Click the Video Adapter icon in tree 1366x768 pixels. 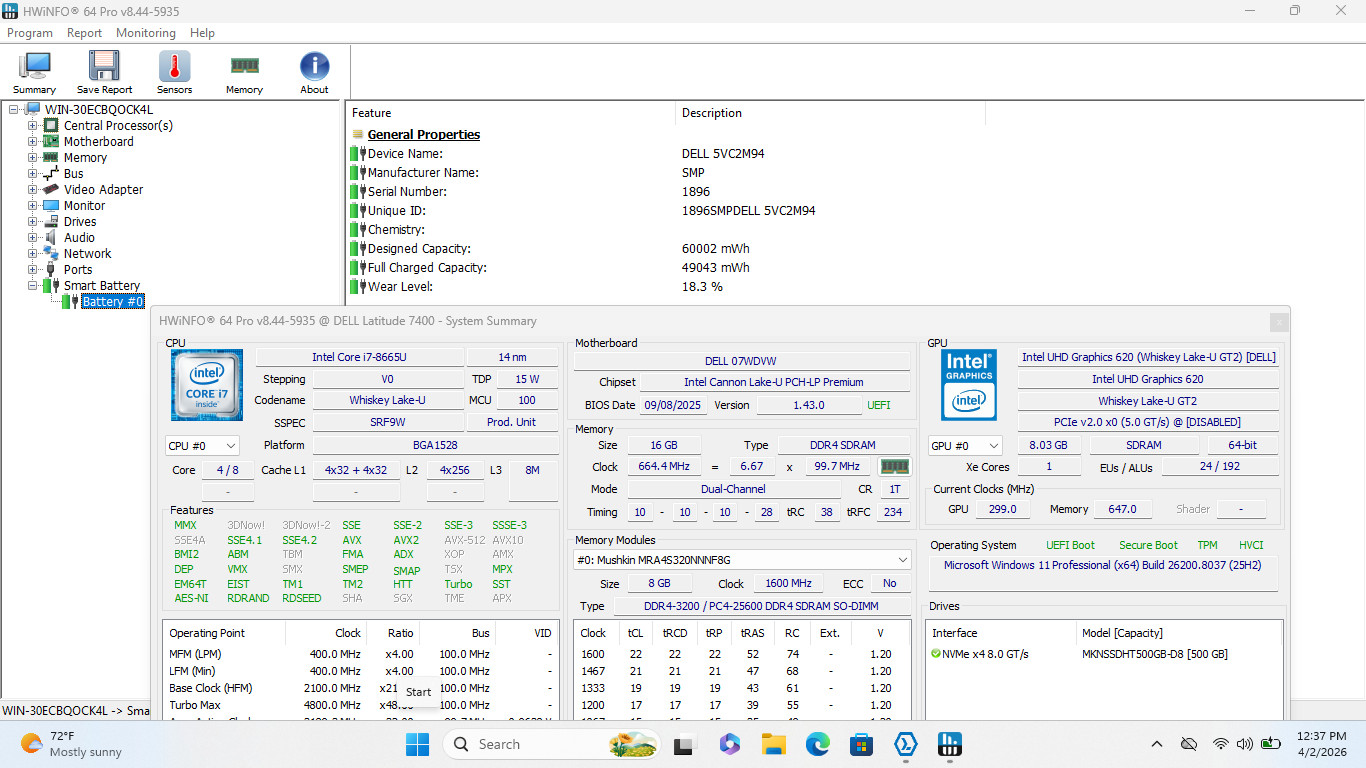pos(51,189)
